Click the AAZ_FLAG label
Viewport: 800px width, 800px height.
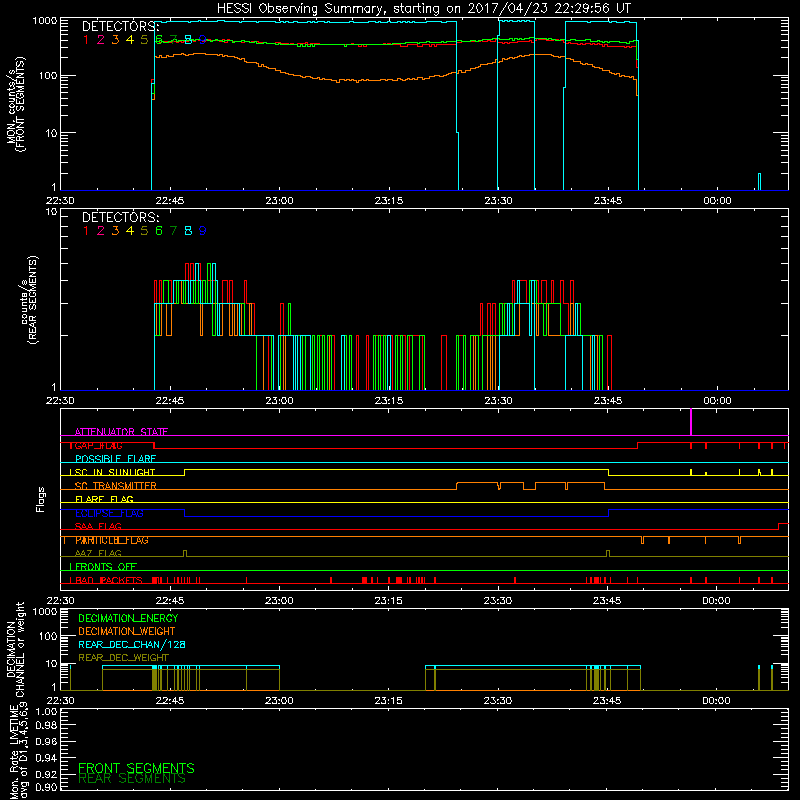pos(98,553)
